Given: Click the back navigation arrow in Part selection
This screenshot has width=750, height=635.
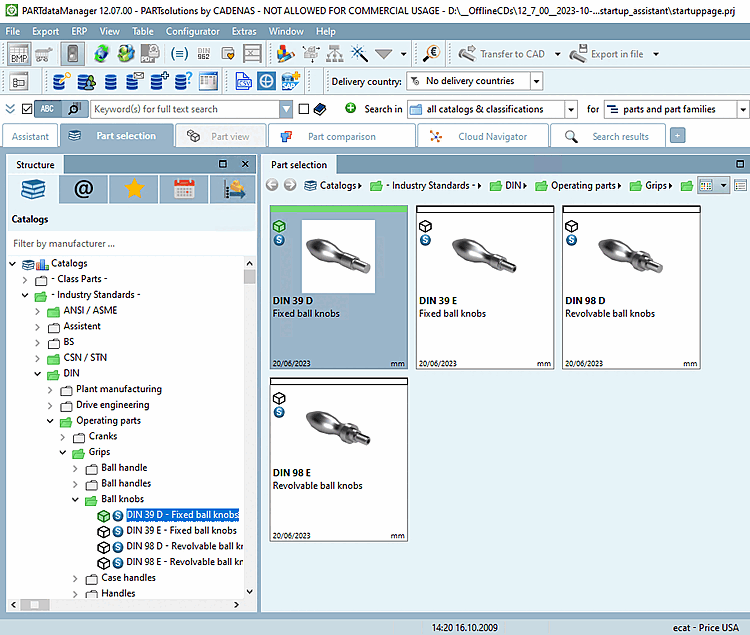Looking at the screenshot, I should click(272, 185).
